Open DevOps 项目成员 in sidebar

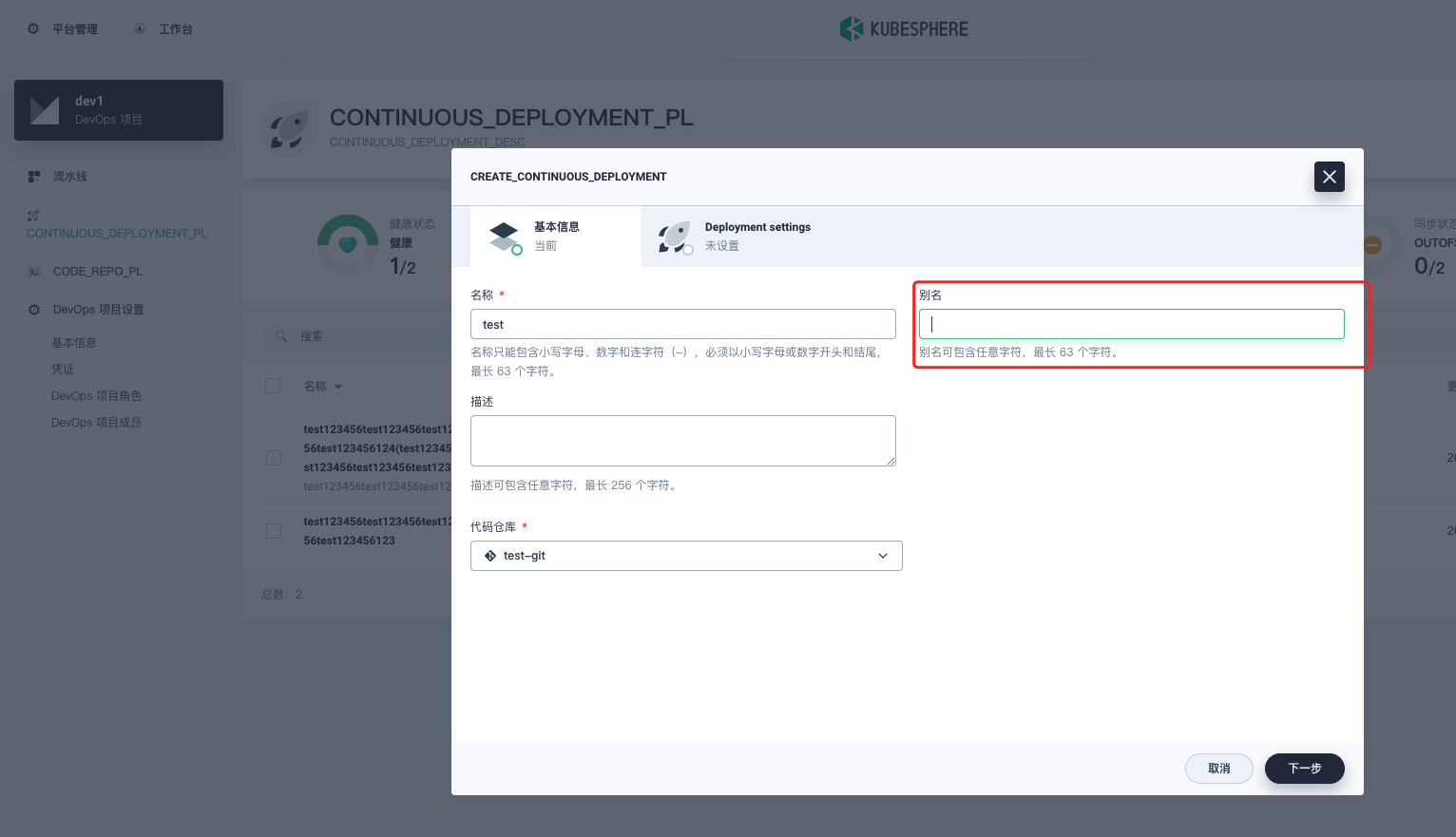tap(96, 423)
